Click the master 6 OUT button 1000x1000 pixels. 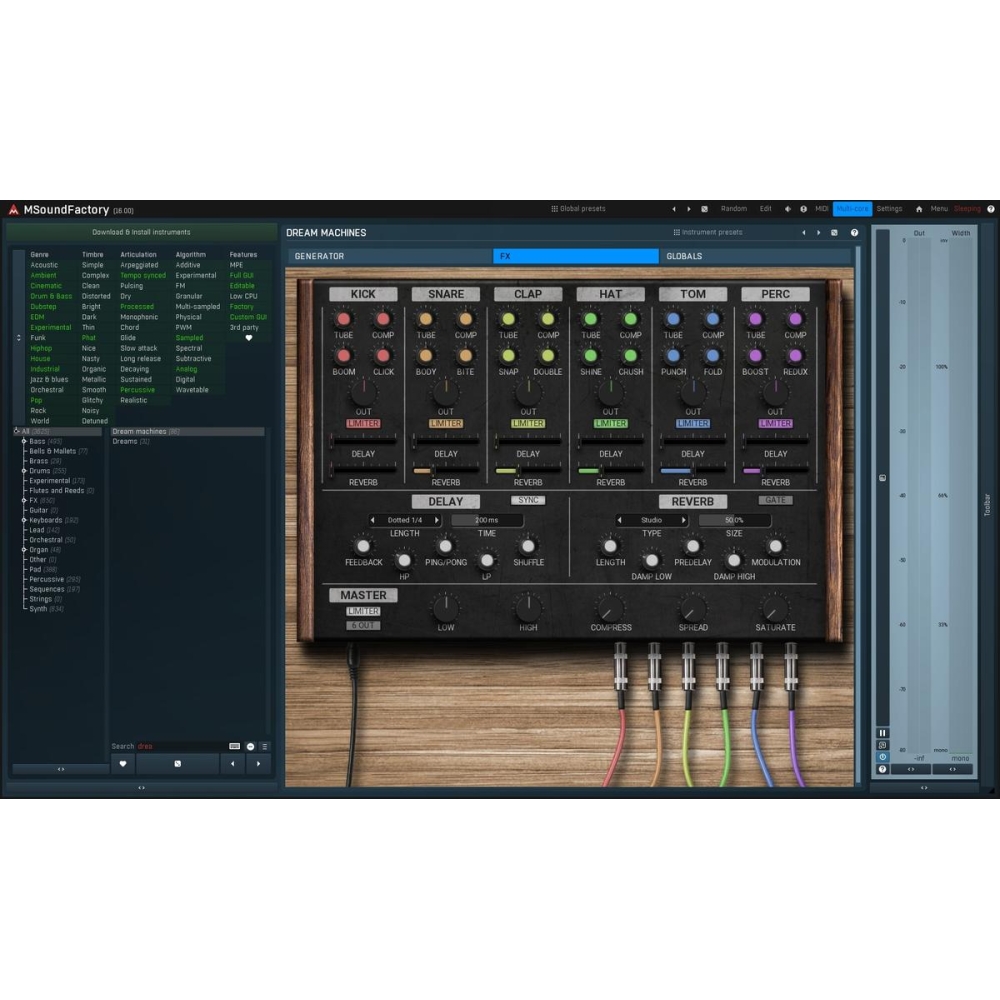coord(363,626)
